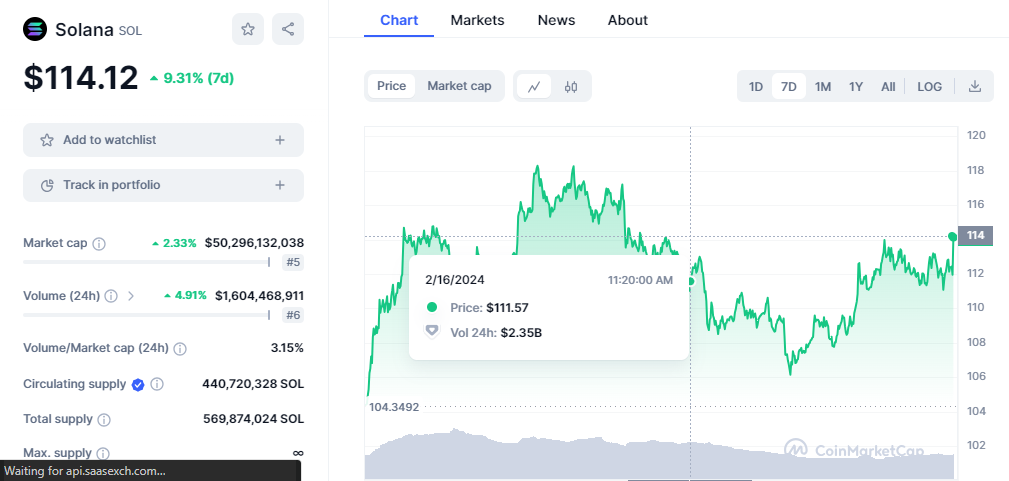The height and width of the screenshot is (481, 1009).
Task: Select the Price chart toggle
Action: pos(391,86)
